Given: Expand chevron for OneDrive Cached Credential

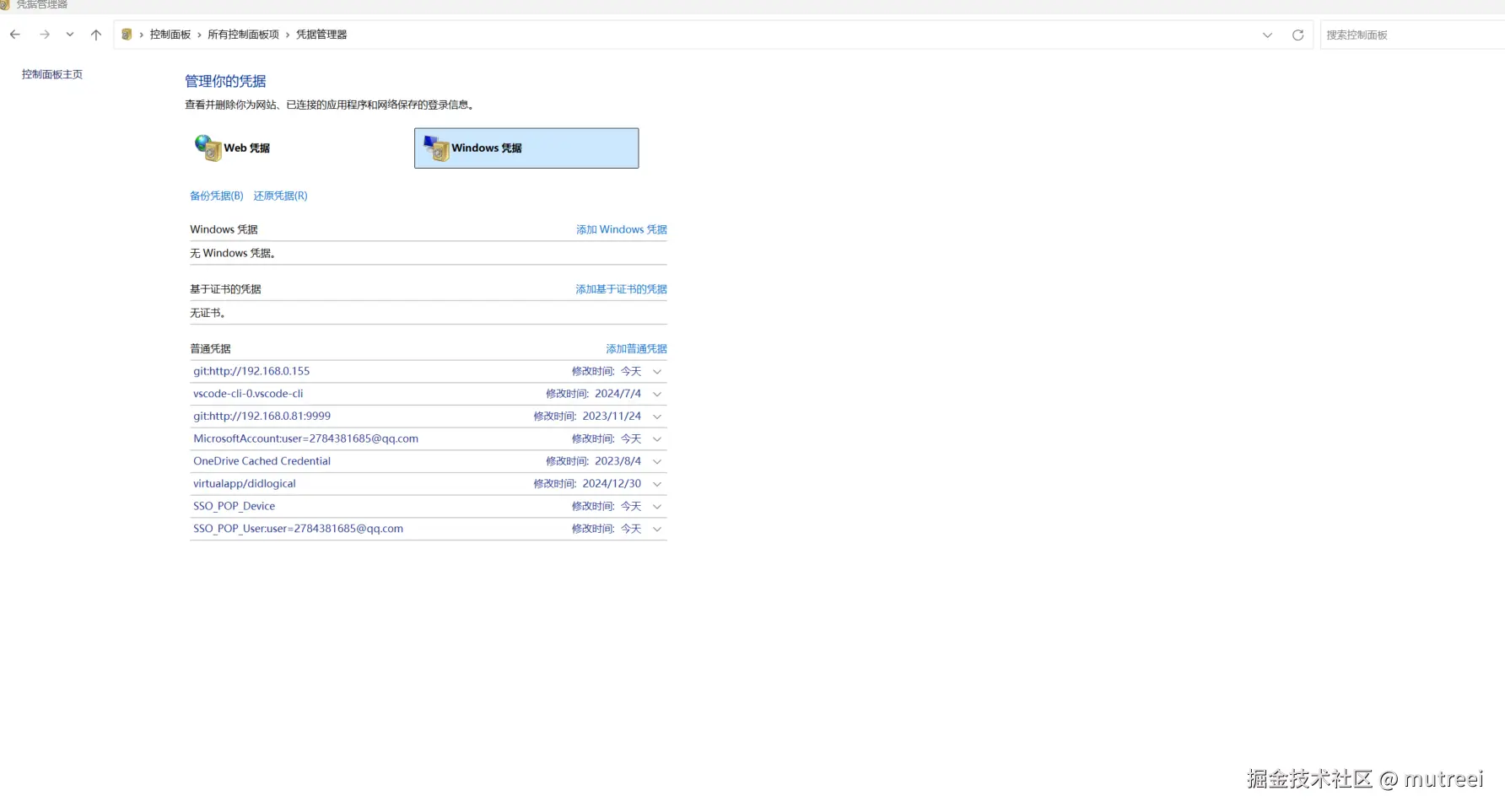Looking at the screenshot, I should [x=657, y=461].
